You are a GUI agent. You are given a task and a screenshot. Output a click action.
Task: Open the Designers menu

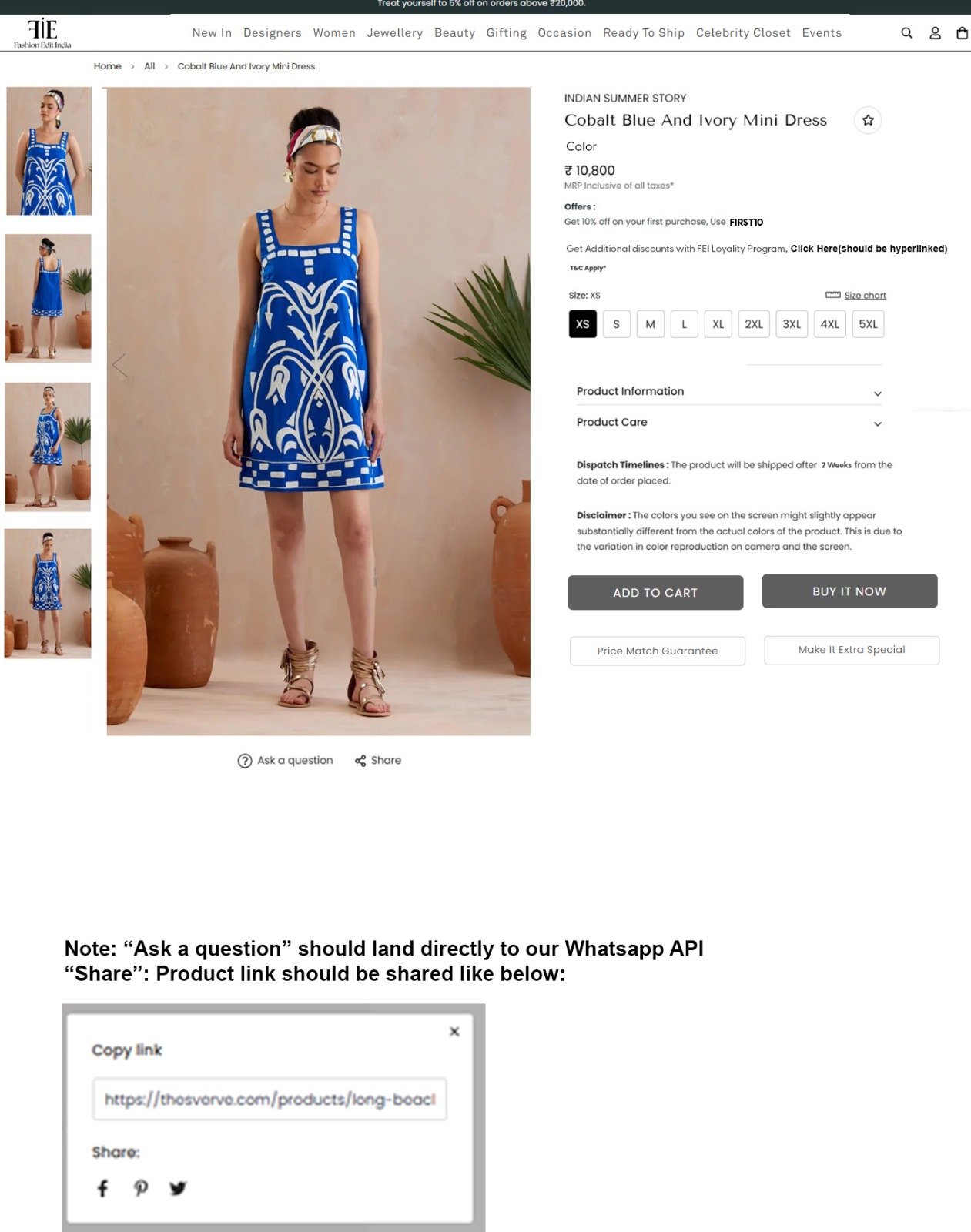click(273, 33)
